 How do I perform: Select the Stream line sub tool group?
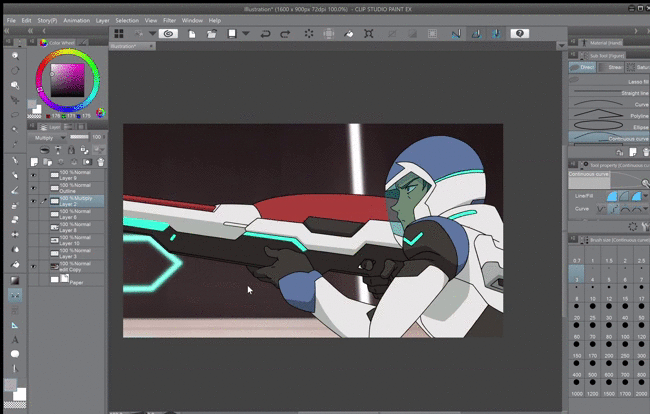pyautogui.click(x=611, y=67)
